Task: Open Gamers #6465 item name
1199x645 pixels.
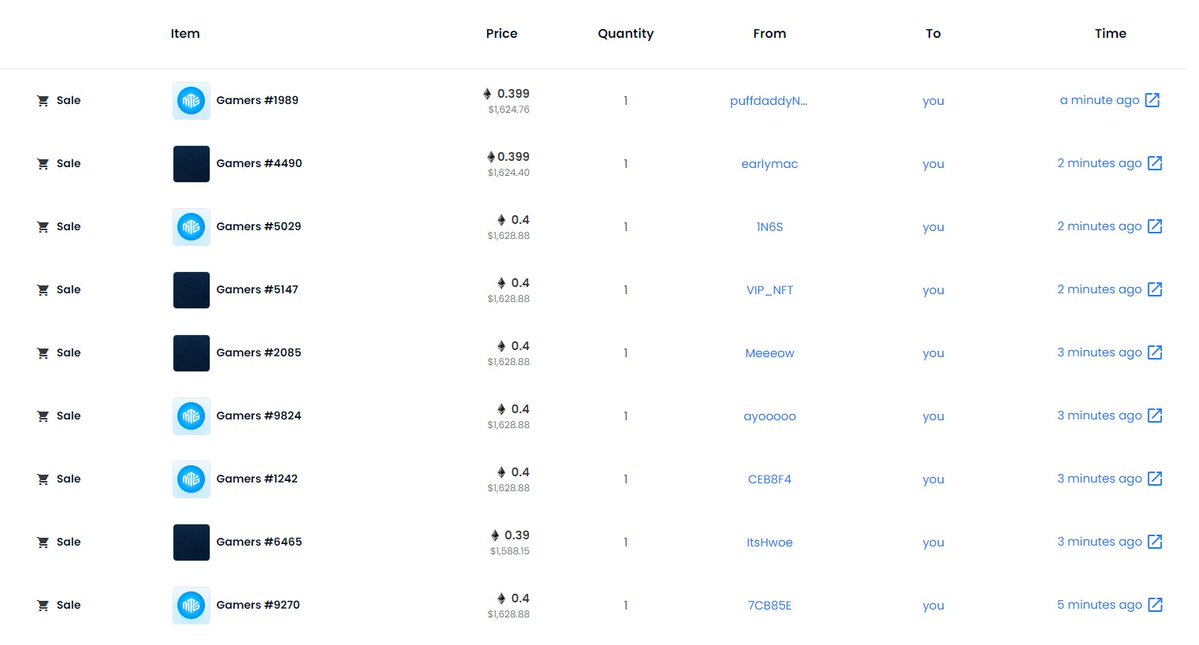Action: (258, 542)
